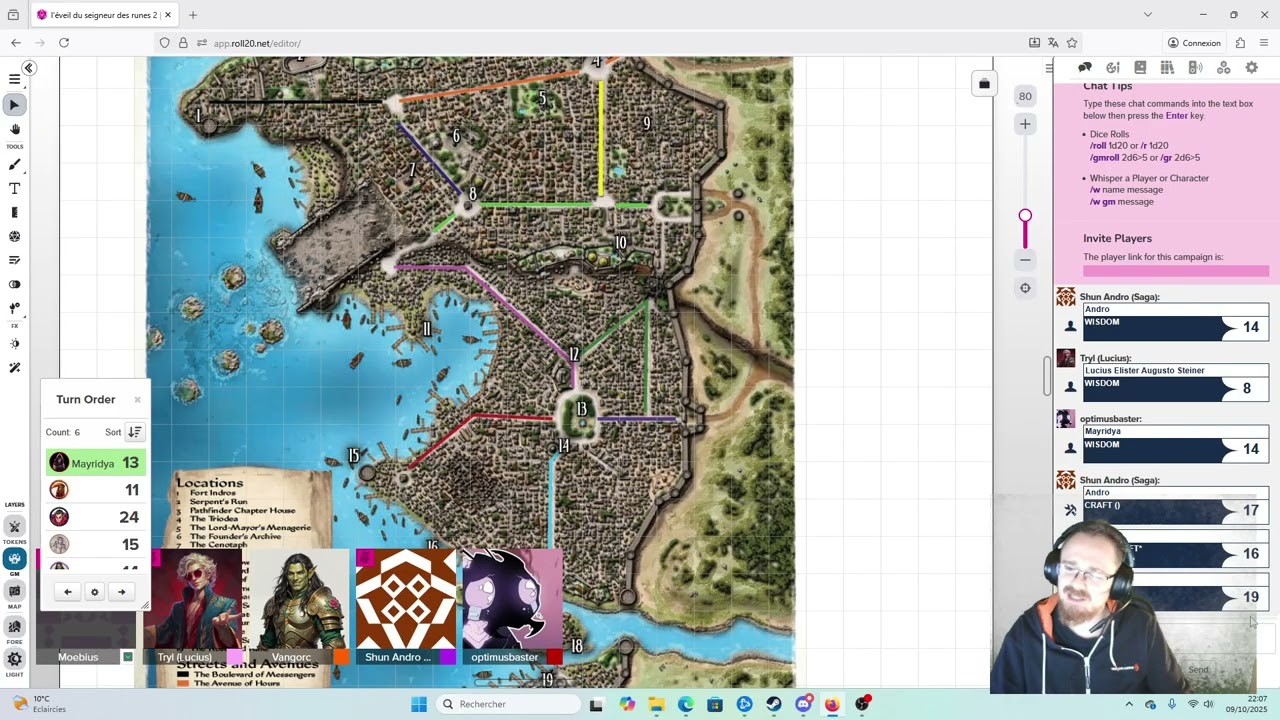Viewport: 1280px width, 720px height.
Task: Pick the freehand Draw brush tool
Action: click(14, 165)
